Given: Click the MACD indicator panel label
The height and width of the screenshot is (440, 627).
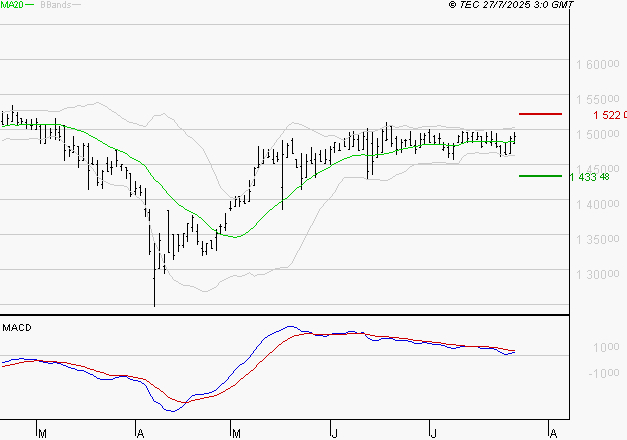Looking at the screenshot, I should pos(17,327).
